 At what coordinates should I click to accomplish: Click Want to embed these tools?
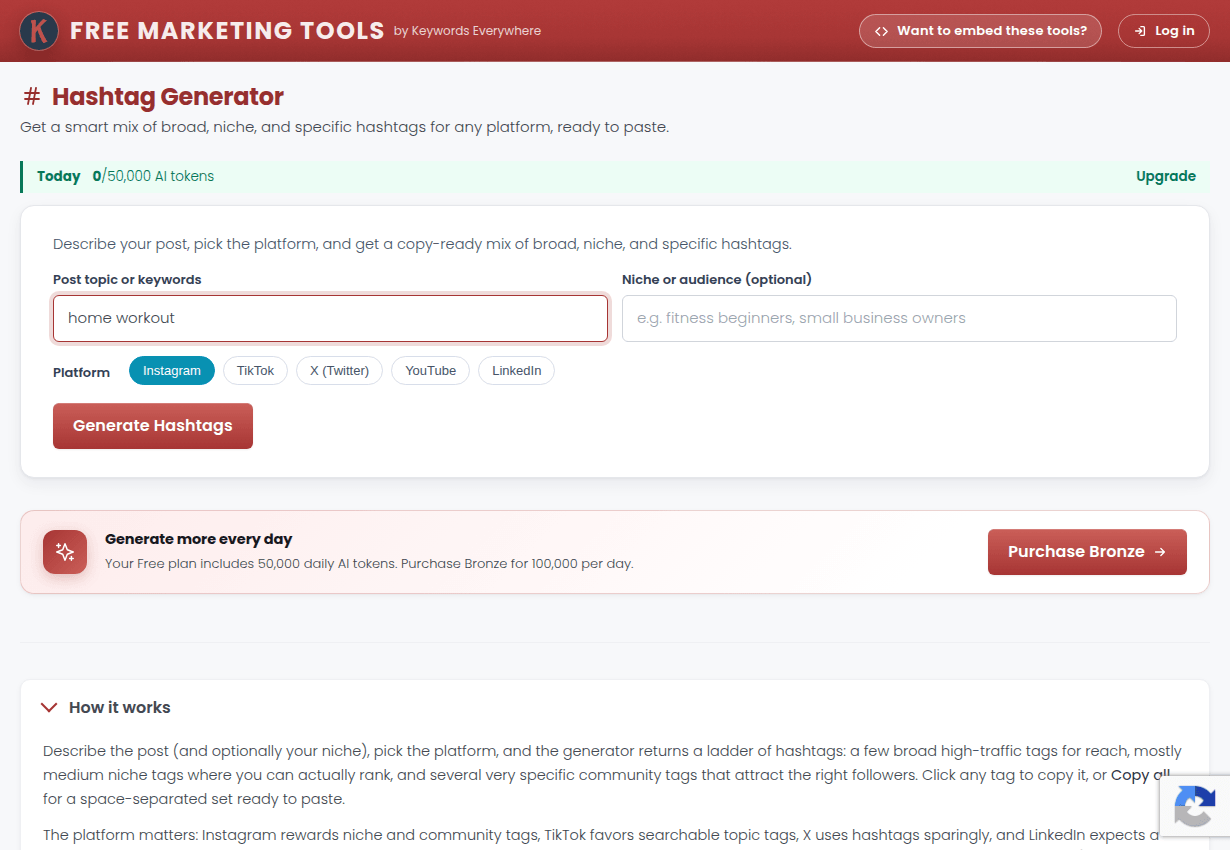[980, 31]
